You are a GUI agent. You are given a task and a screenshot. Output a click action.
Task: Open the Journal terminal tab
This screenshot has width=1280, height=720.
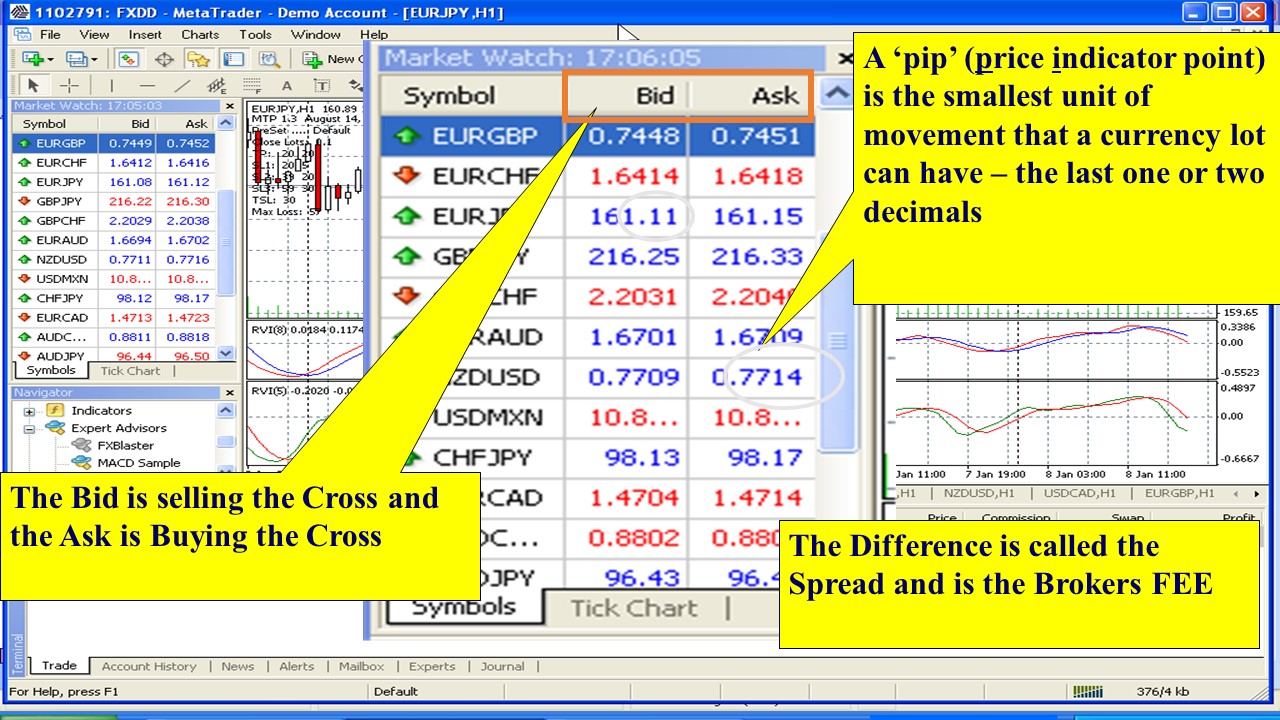502,666
